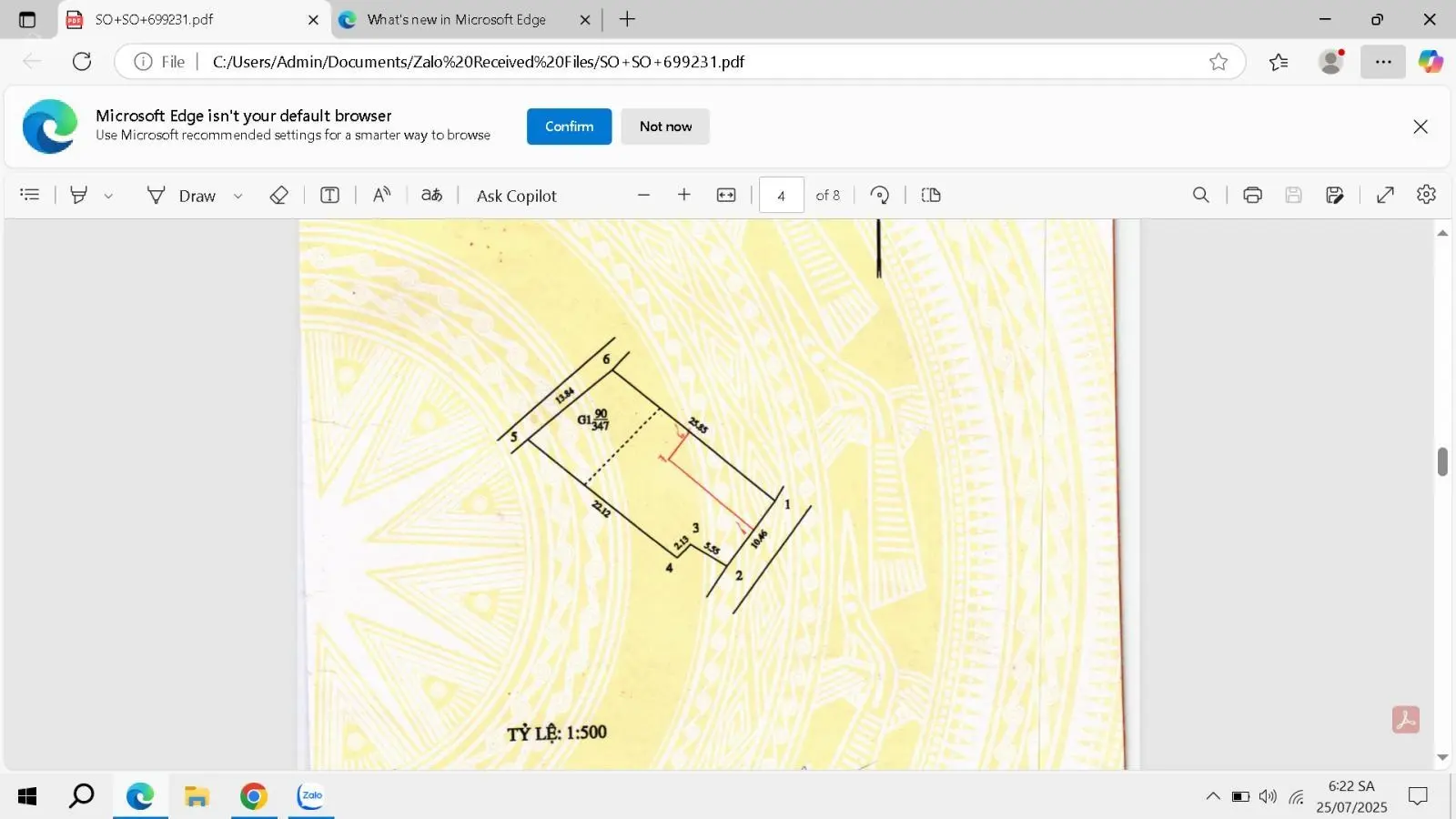Open Find in PDF search
Viewport: 1456px width, 819px height.
tap(1201, 195)
